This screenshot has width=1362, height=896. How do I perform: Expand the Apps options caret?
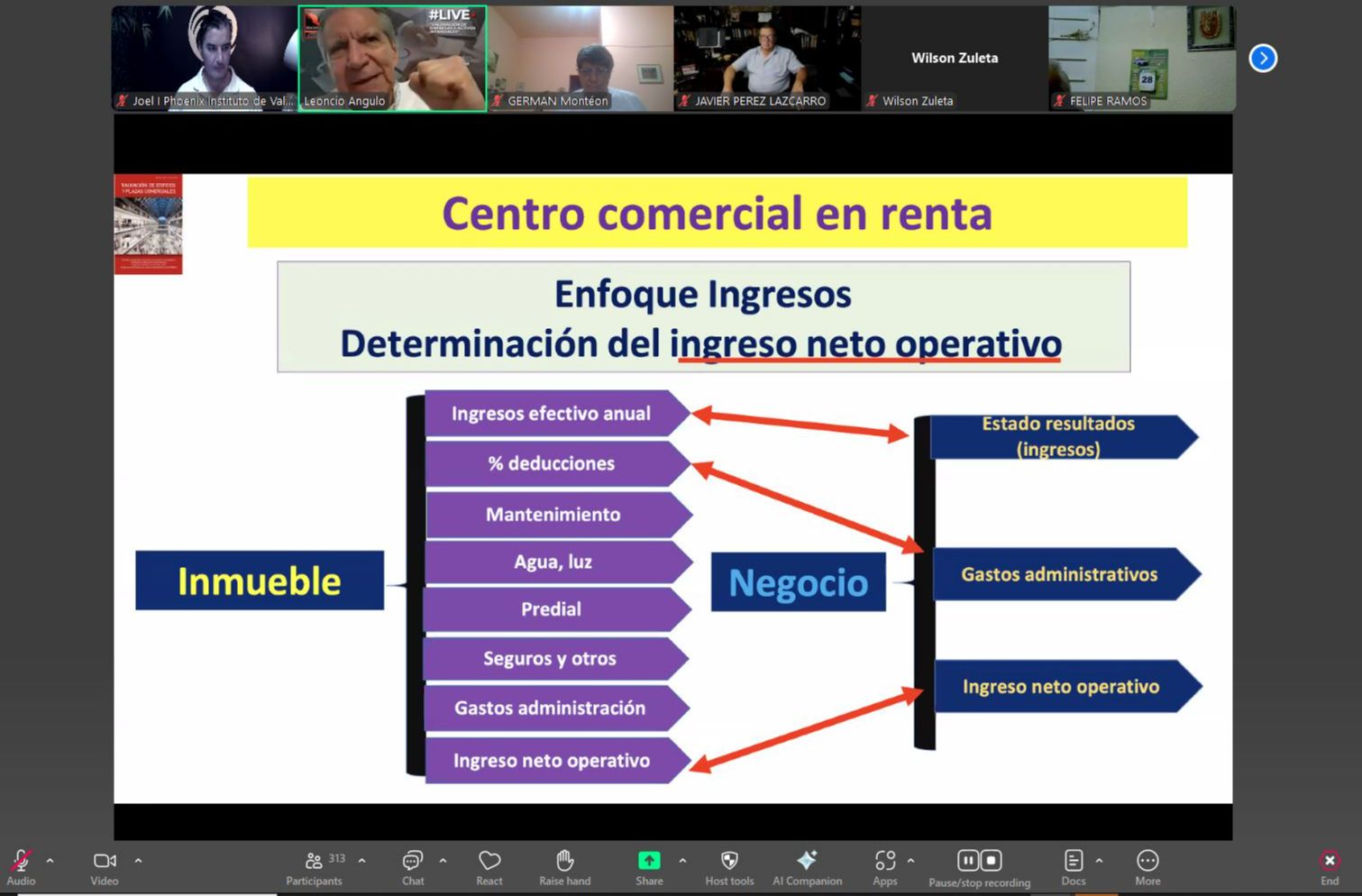click(x=910, y=861)
